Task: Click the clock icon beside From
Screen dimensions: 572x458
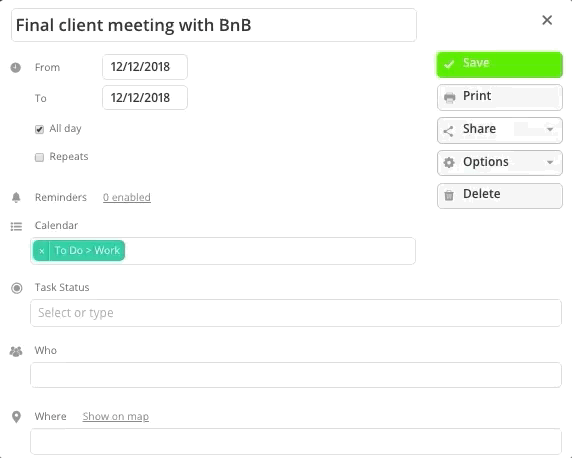Action: pos(15,68)
